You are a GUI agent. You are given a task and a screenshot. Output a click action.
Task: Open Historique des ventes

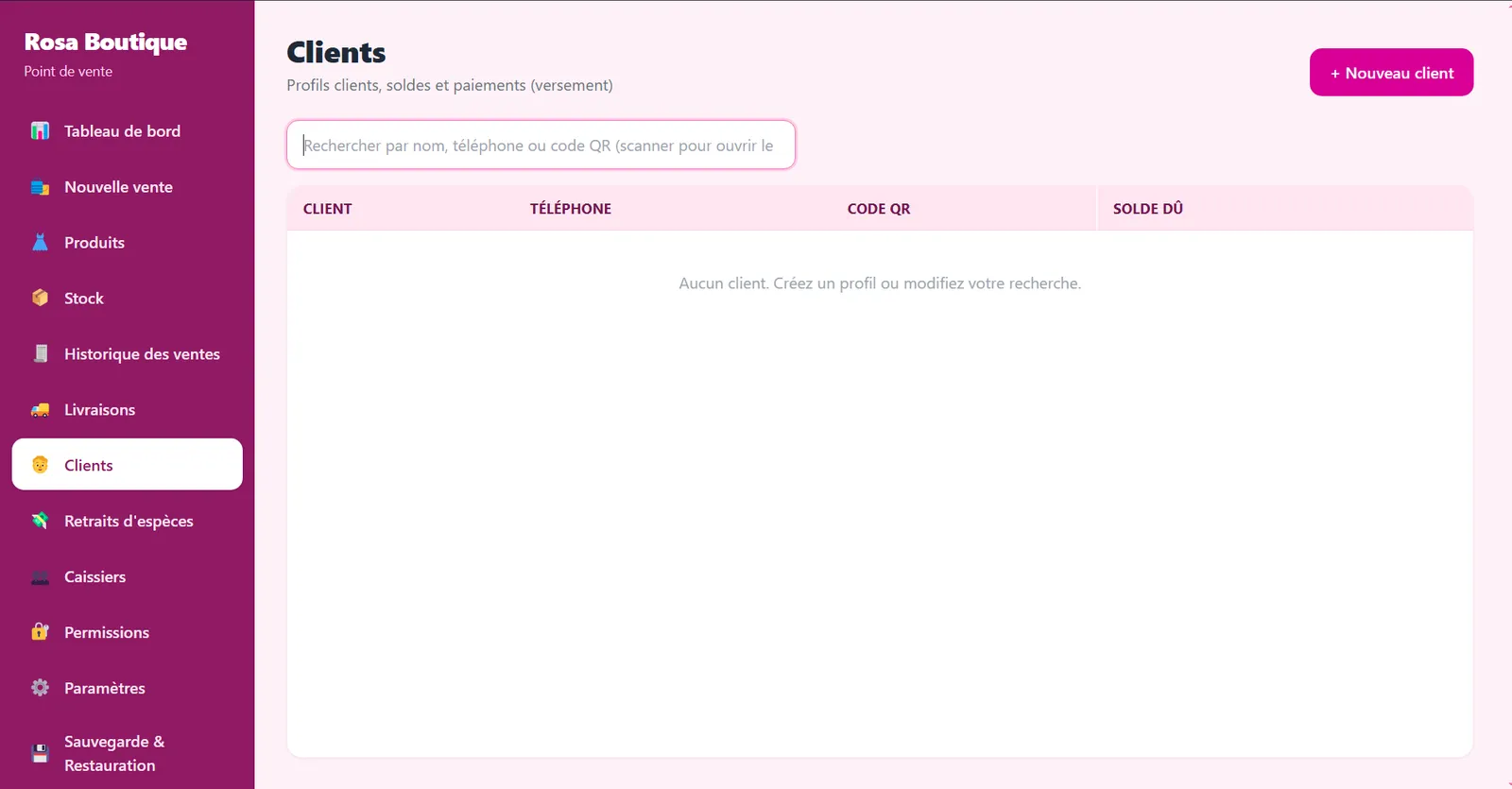(x=127, y=354)
